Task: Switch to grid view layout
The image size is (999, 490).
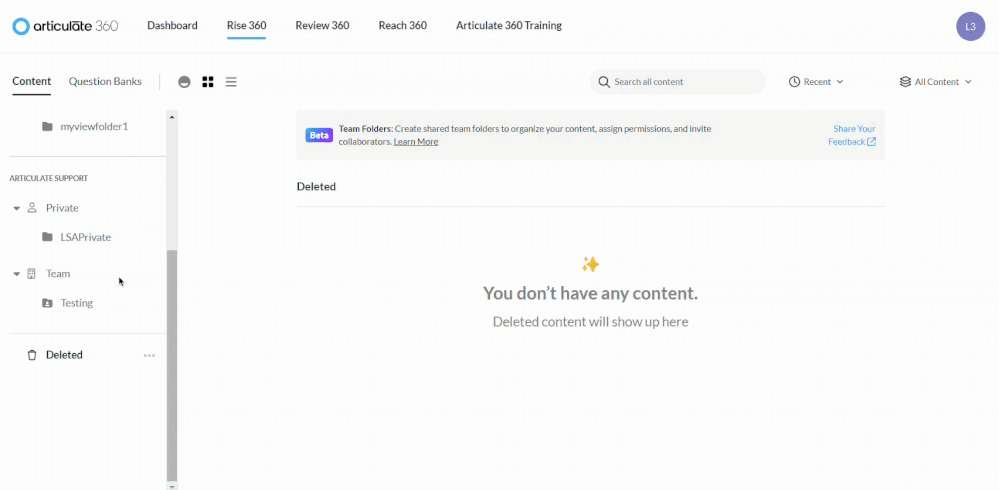Action: tap(208, 82)
